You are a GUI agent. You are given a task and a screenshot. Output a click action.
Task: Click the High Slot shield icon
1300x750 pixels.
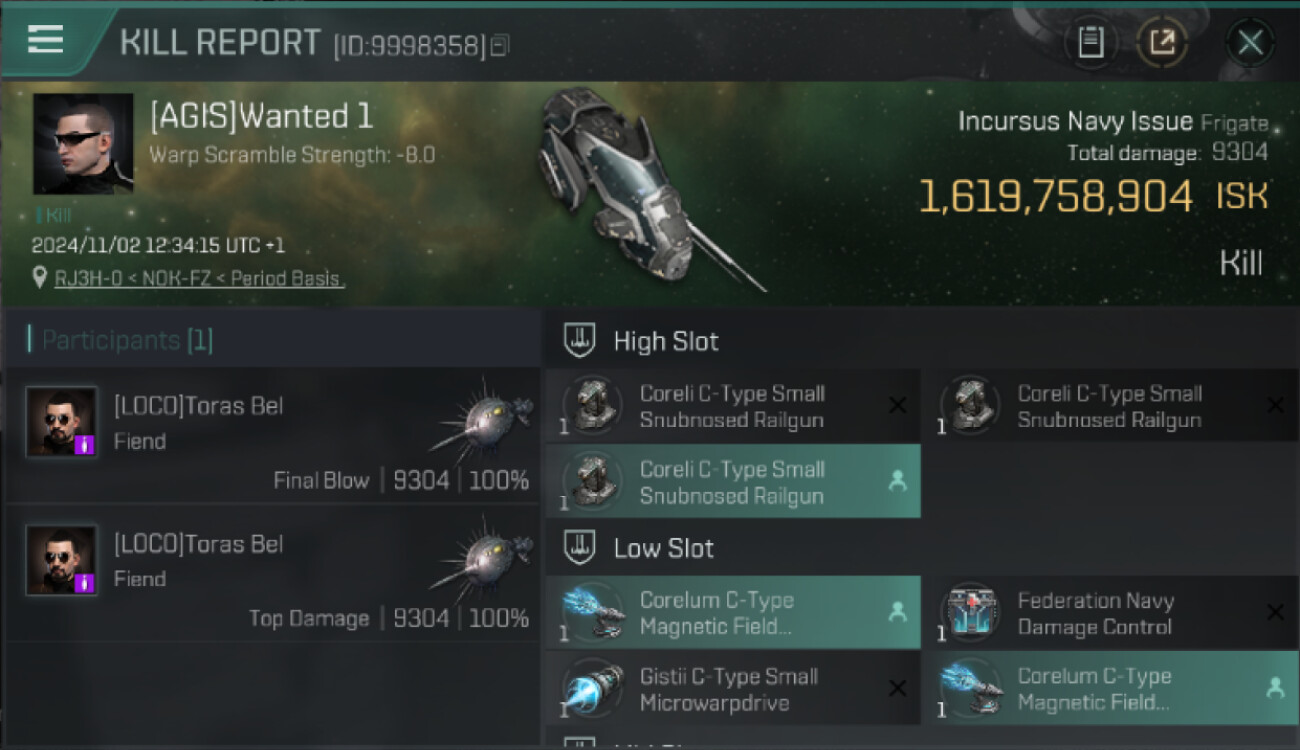pyautogui.click(x=580, y=340)
